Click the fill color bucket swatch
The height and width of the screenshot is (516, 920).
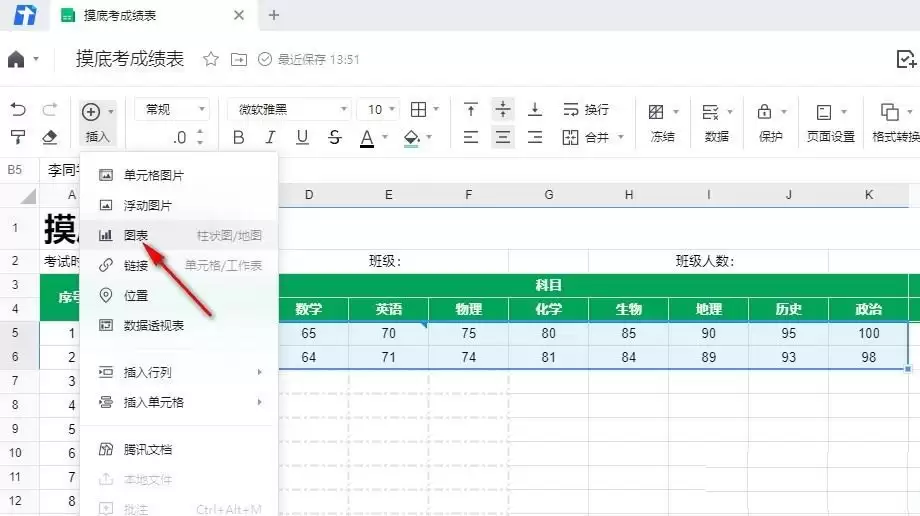[411, 137]
